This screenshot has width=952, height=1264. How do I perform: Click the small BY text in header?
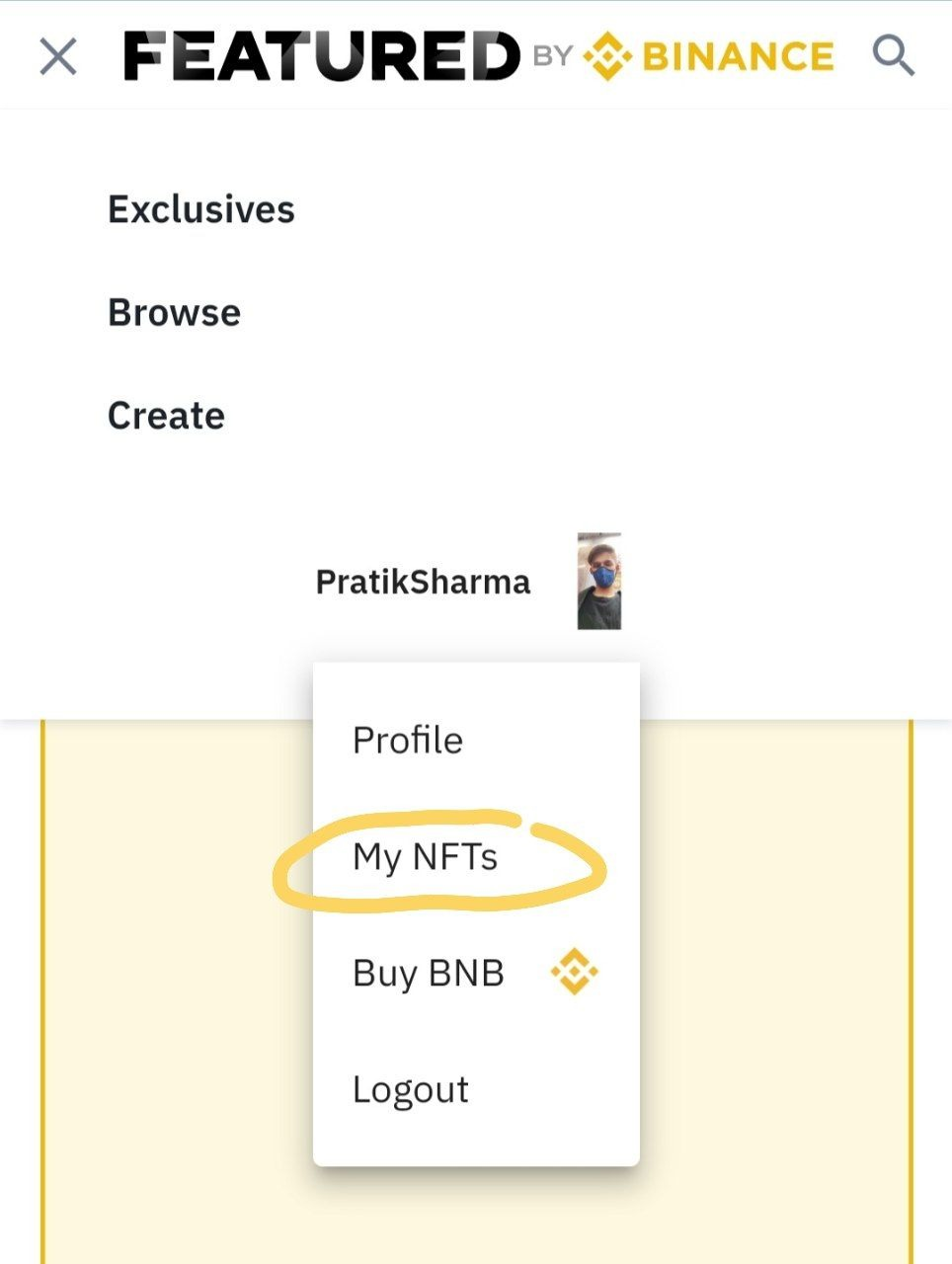coord(553,56)
